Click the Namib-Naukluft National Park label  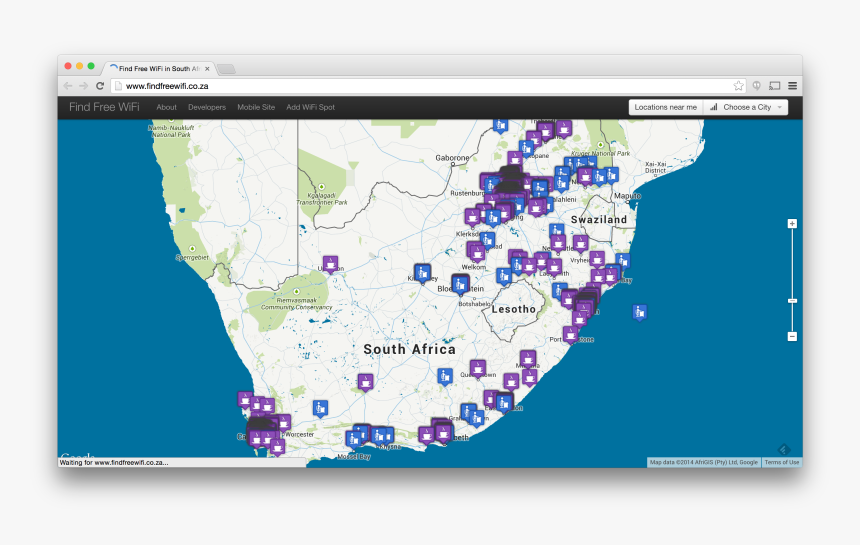(171, 130)
